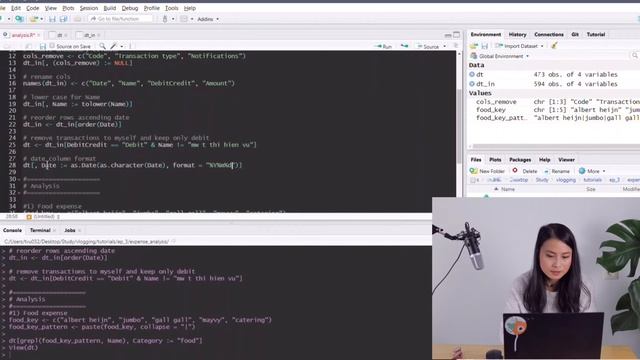Switch to the Packages tab
Screen dimensions: 640x360
[520, 160]
